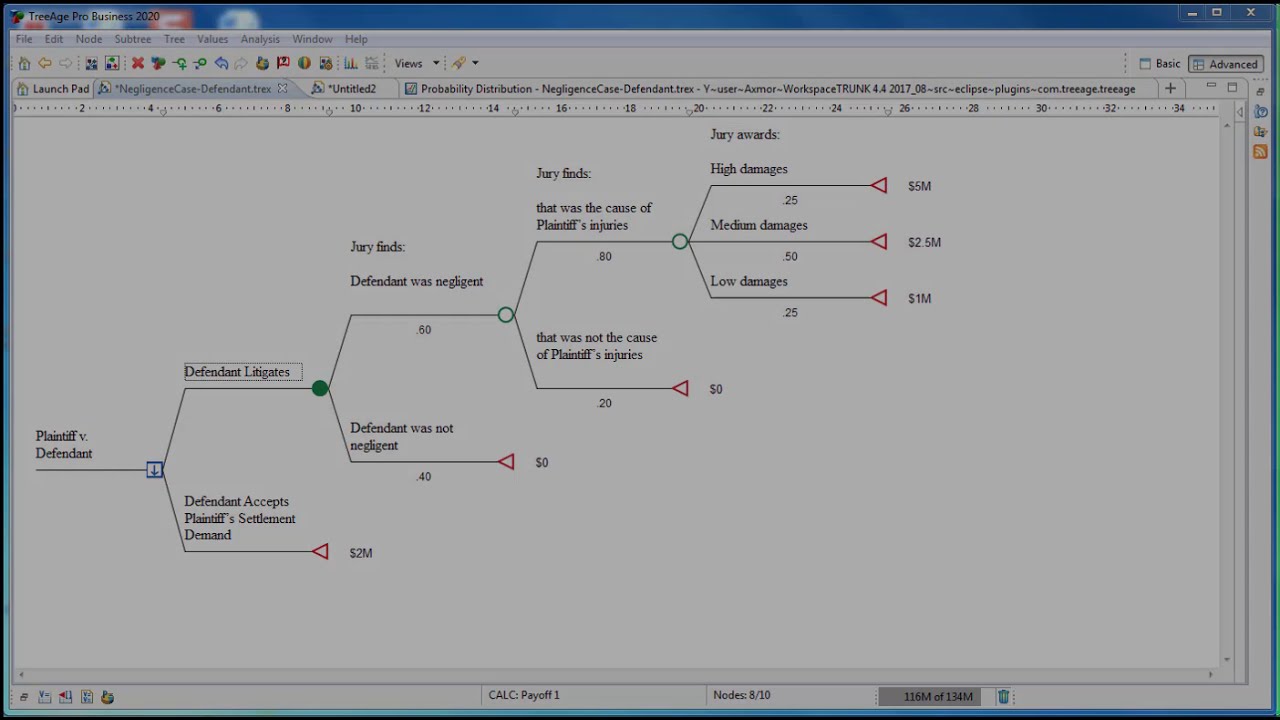This screenshot has height=720, width=1280.
Task: Click the horizontal scrollbar below the tree
Action: pyautogui.click(x=615, y=675)
